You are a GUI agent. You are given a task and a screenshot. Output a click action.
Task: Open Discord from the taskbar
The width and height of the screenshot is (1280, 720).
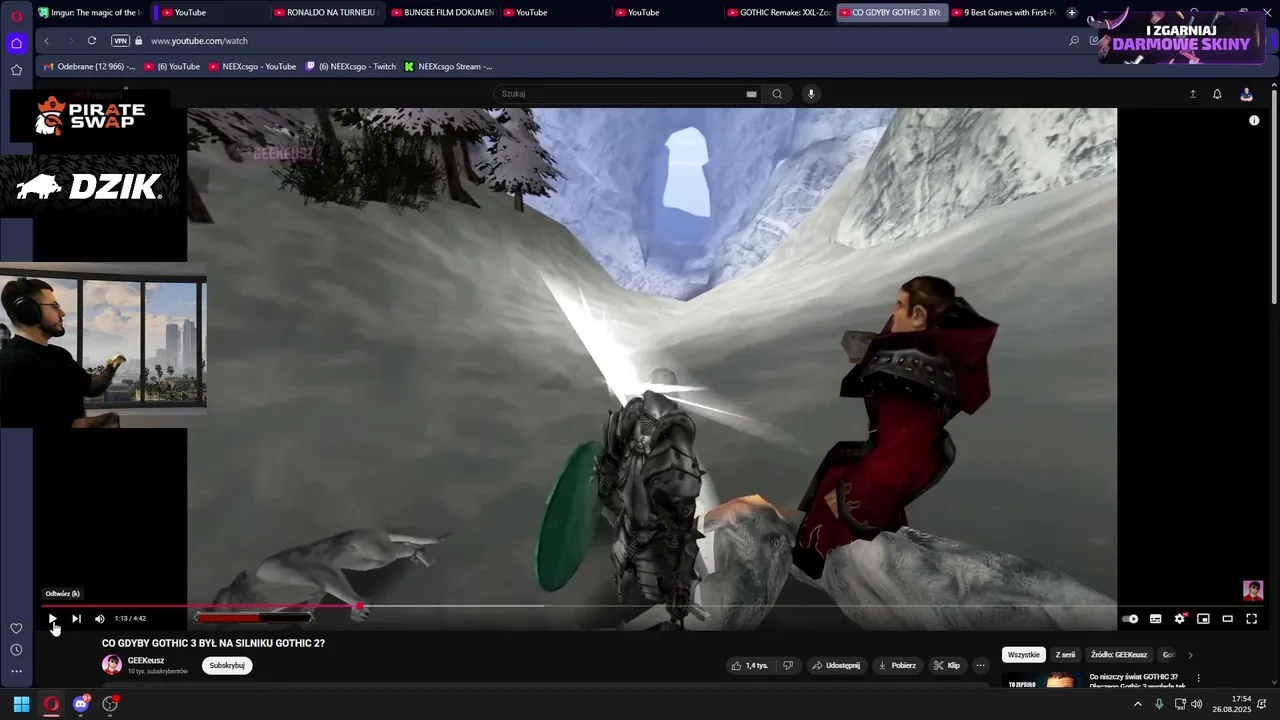pos(81,704)
